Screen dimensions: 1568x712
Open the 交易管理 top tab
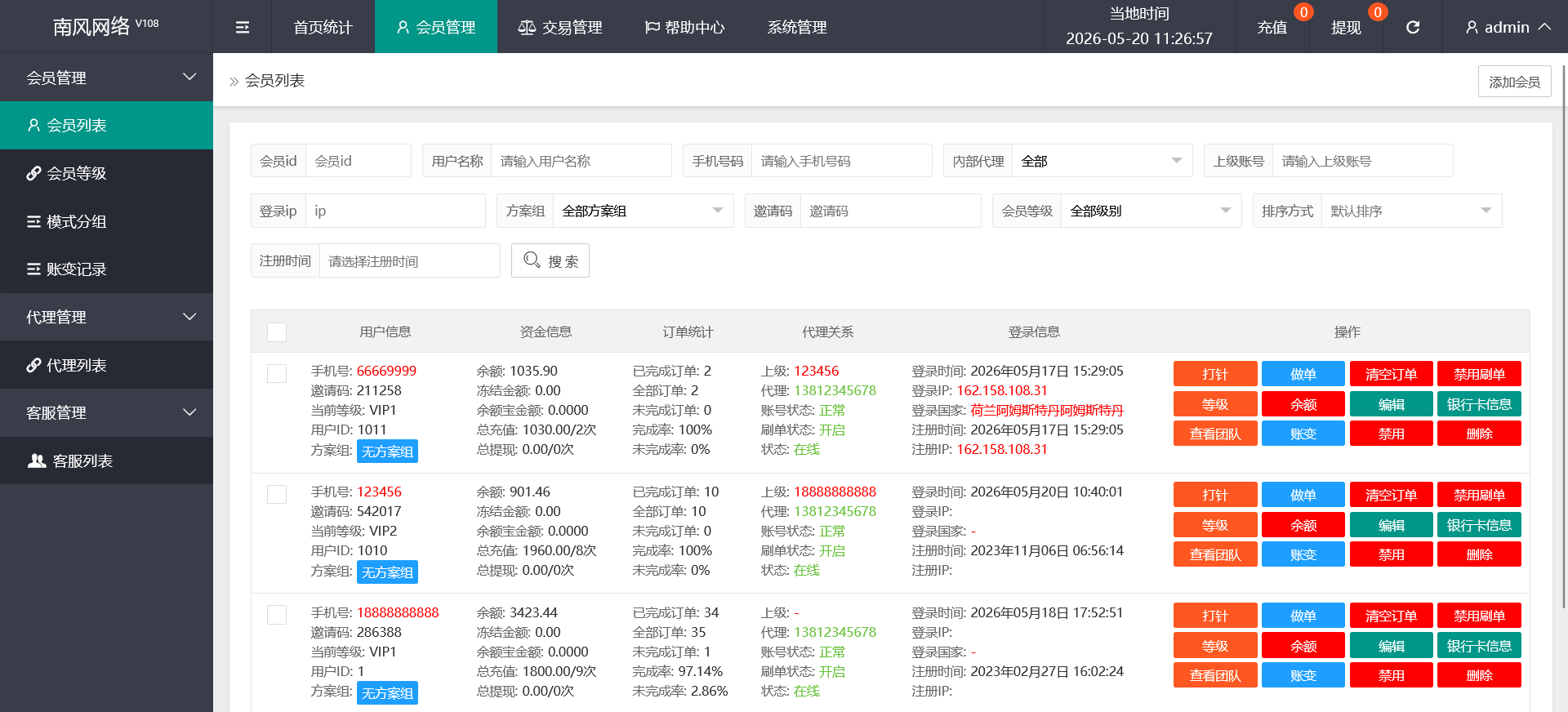[560, 27]
